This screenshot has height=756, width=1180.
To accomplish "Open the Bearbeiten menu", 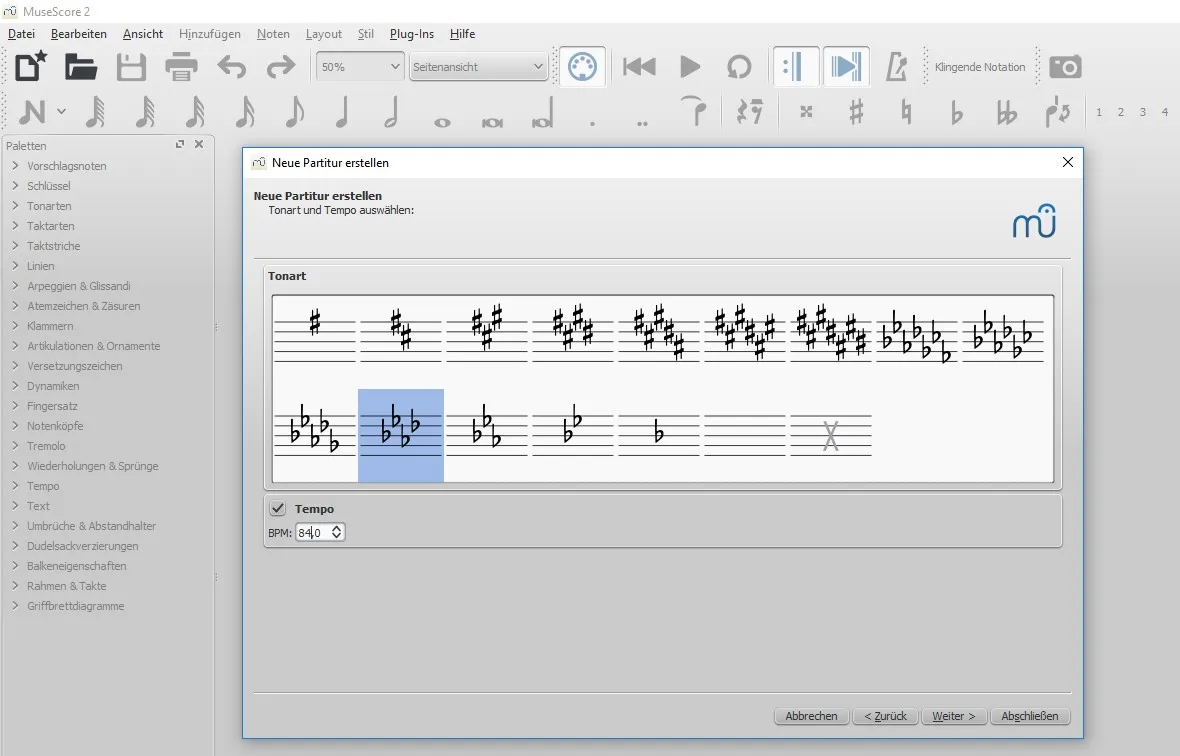I will (x=79, y=34).
